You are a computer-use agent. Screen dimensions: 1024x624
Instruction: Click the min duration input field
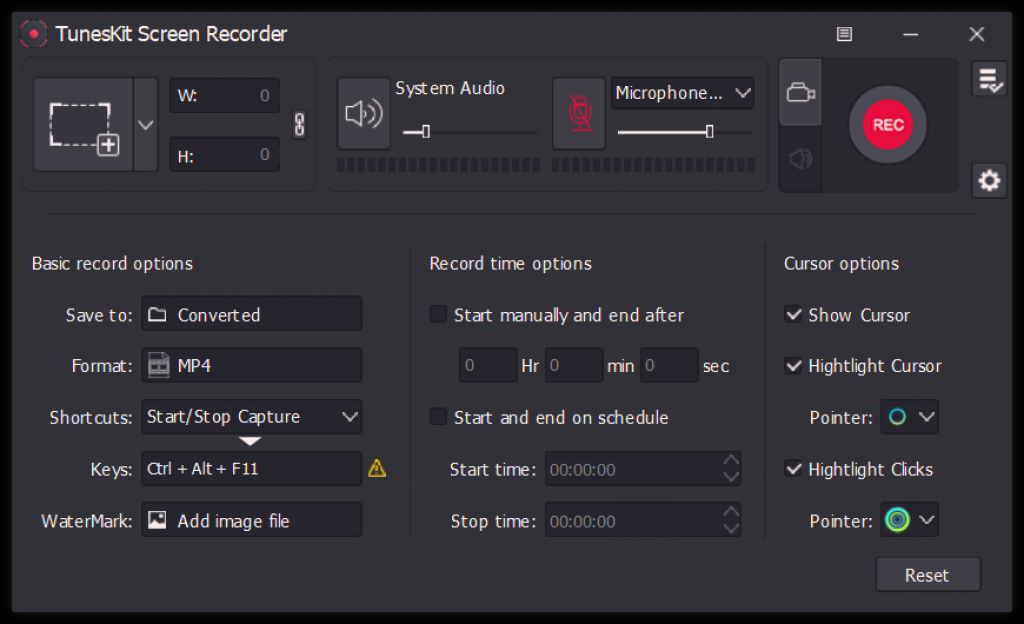573,366
